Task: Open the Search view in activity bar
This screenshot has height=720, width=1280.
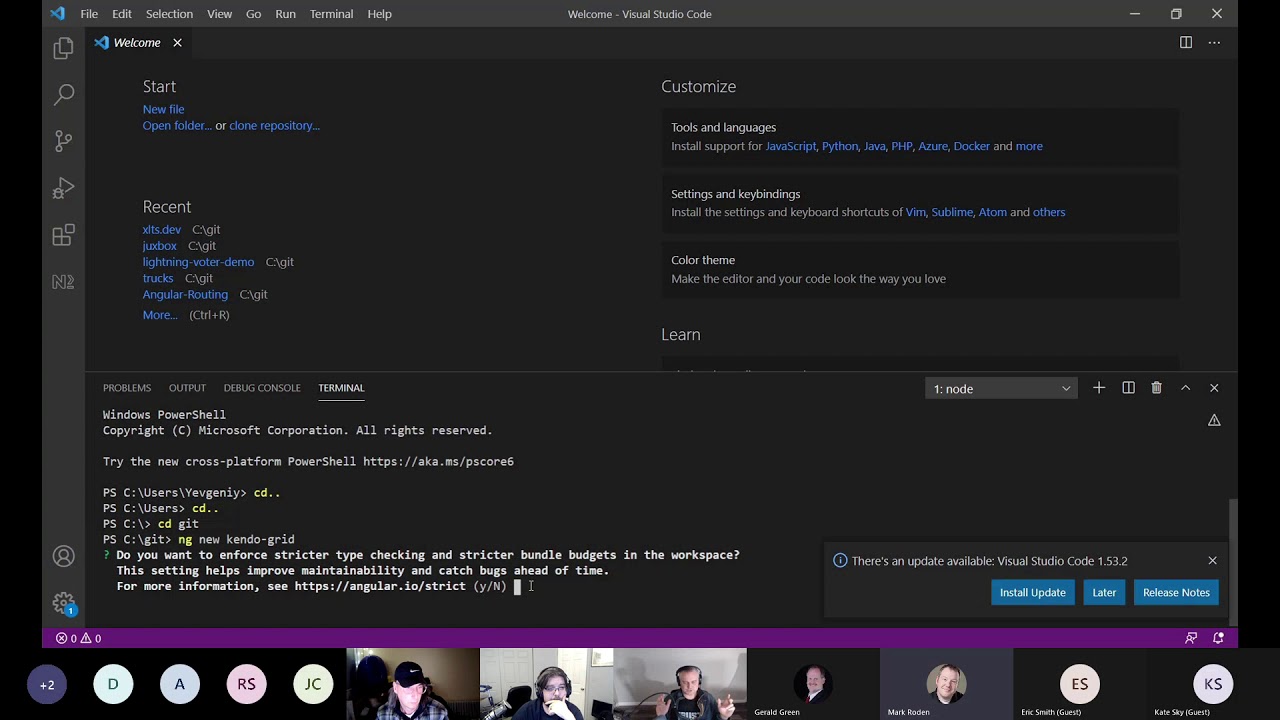Action: coord(63,94)
